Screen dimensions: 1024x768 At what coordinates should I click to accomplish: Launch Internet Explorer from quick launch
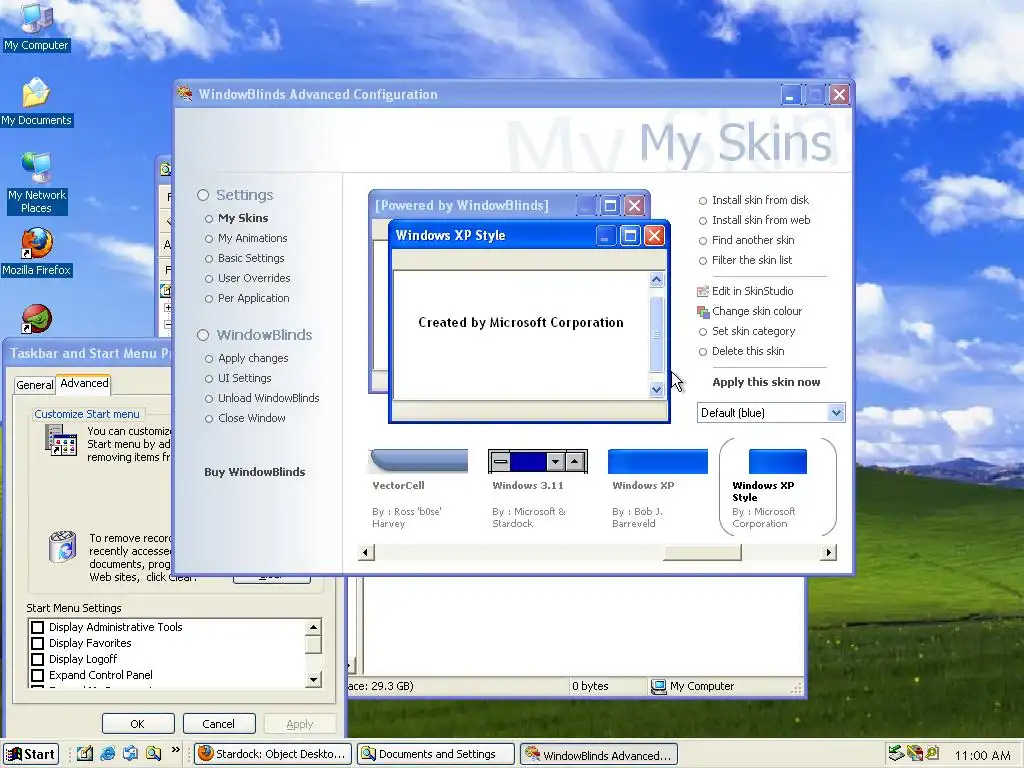point(108,753)
